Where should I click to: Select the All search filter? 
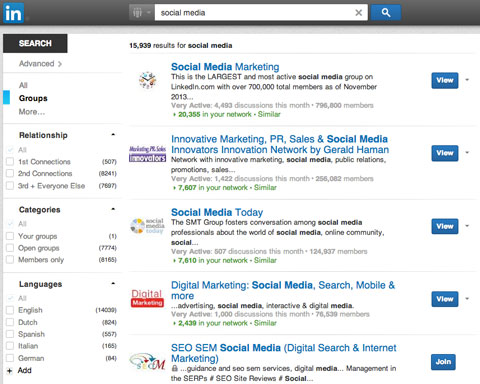pos(23,85)
